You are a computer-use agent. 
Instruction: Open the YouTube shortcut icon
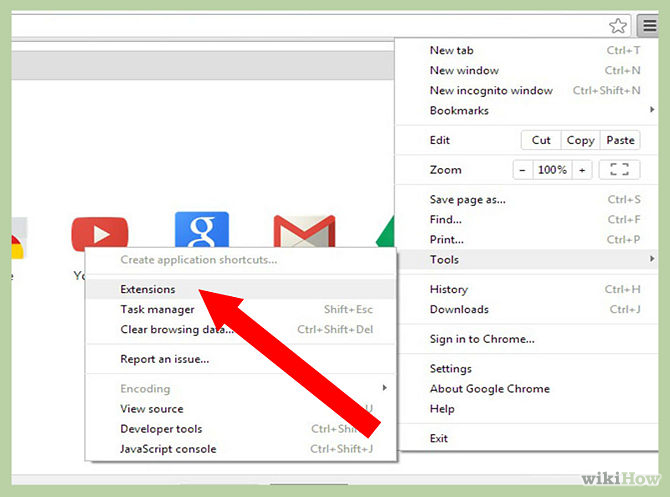coord(100,234)
